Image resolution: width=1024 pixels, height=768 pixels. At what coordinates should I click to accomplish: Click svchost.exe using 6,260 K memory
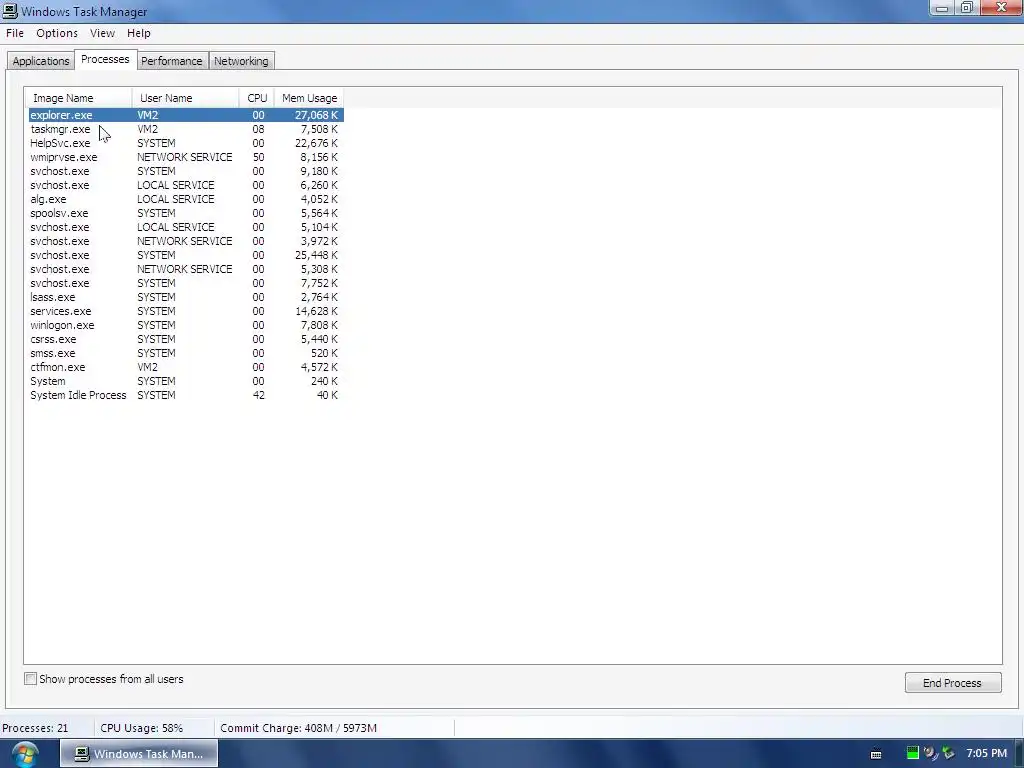point(186,185)
